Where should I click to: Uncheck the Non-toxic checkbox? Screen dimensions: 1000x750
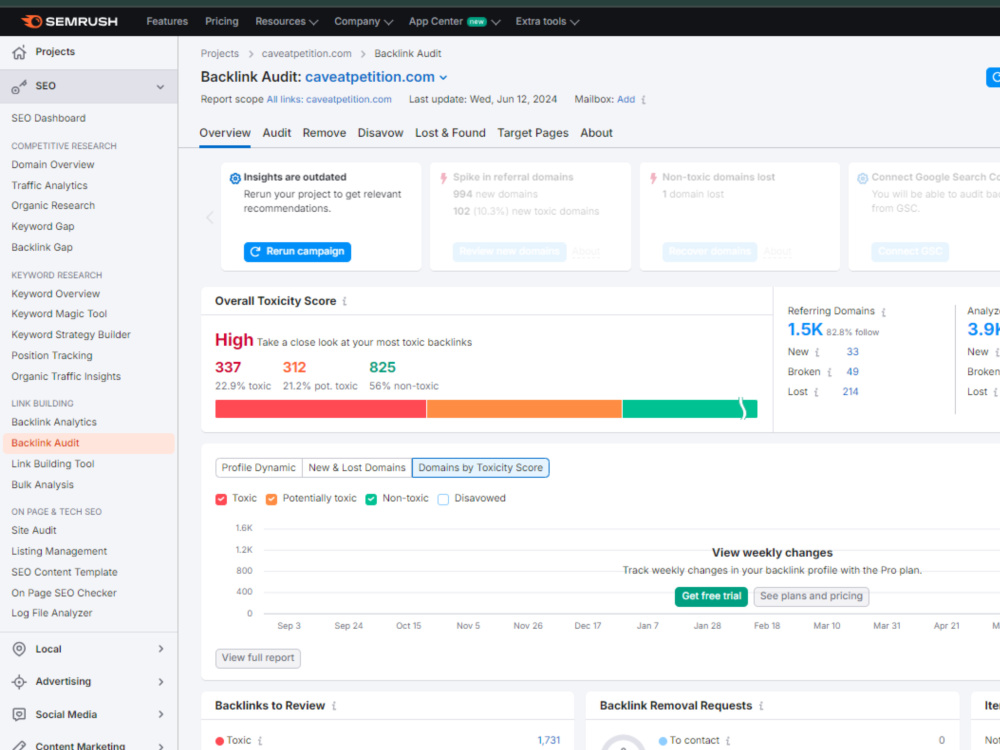[371, 499]
